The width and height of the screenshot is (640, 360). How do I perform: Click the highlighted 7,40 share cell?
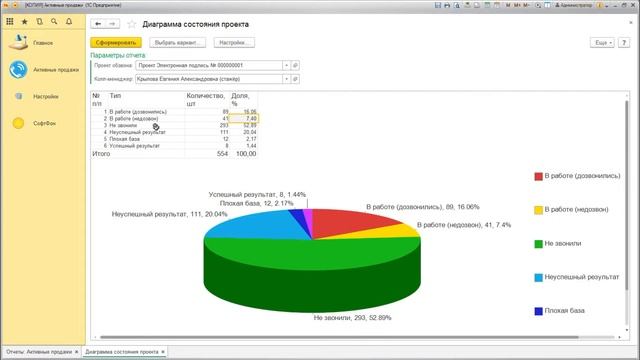coord(244,118)
